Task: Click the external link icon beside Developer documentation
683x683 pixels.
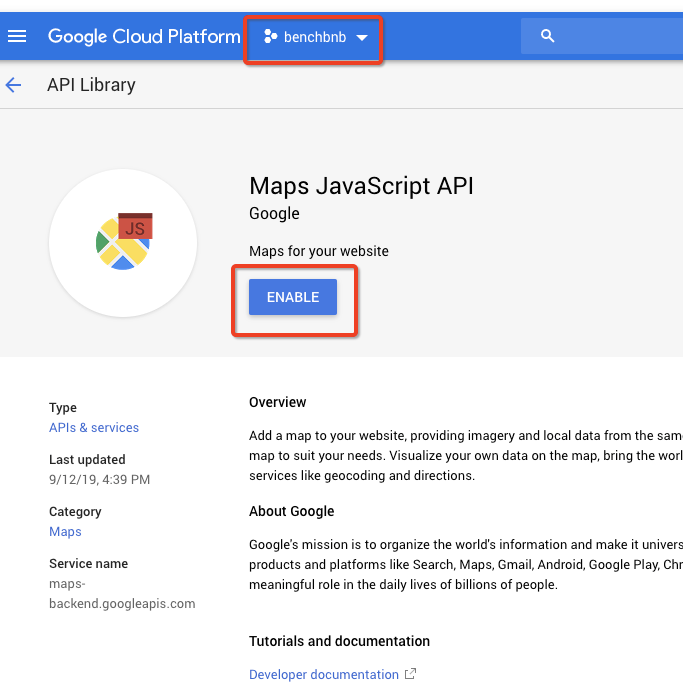Action: pyautogui.click(x=410, y=674)
